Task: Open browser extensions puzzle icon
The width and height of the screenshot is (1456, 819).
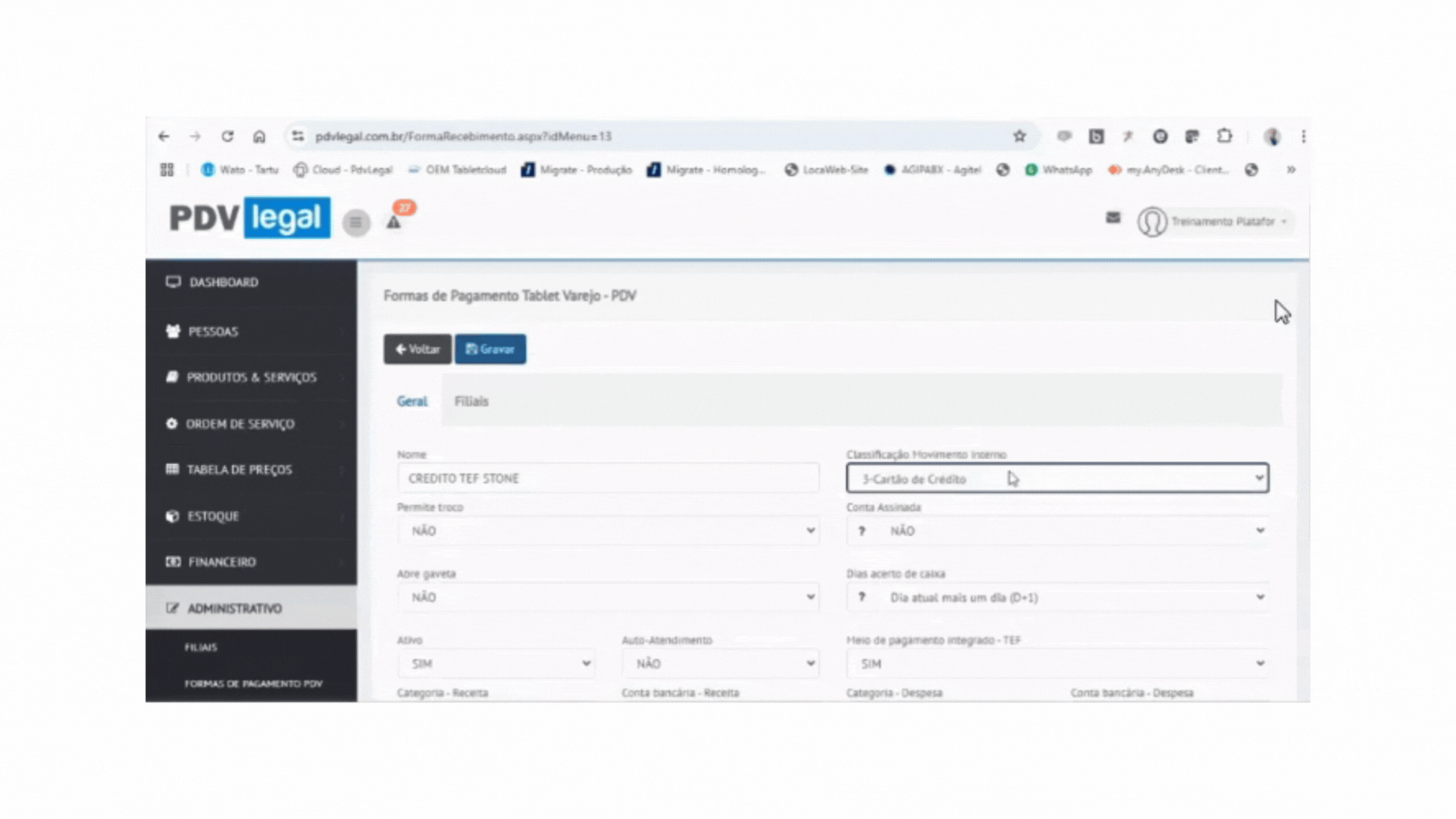Action: click(1224, 136)
